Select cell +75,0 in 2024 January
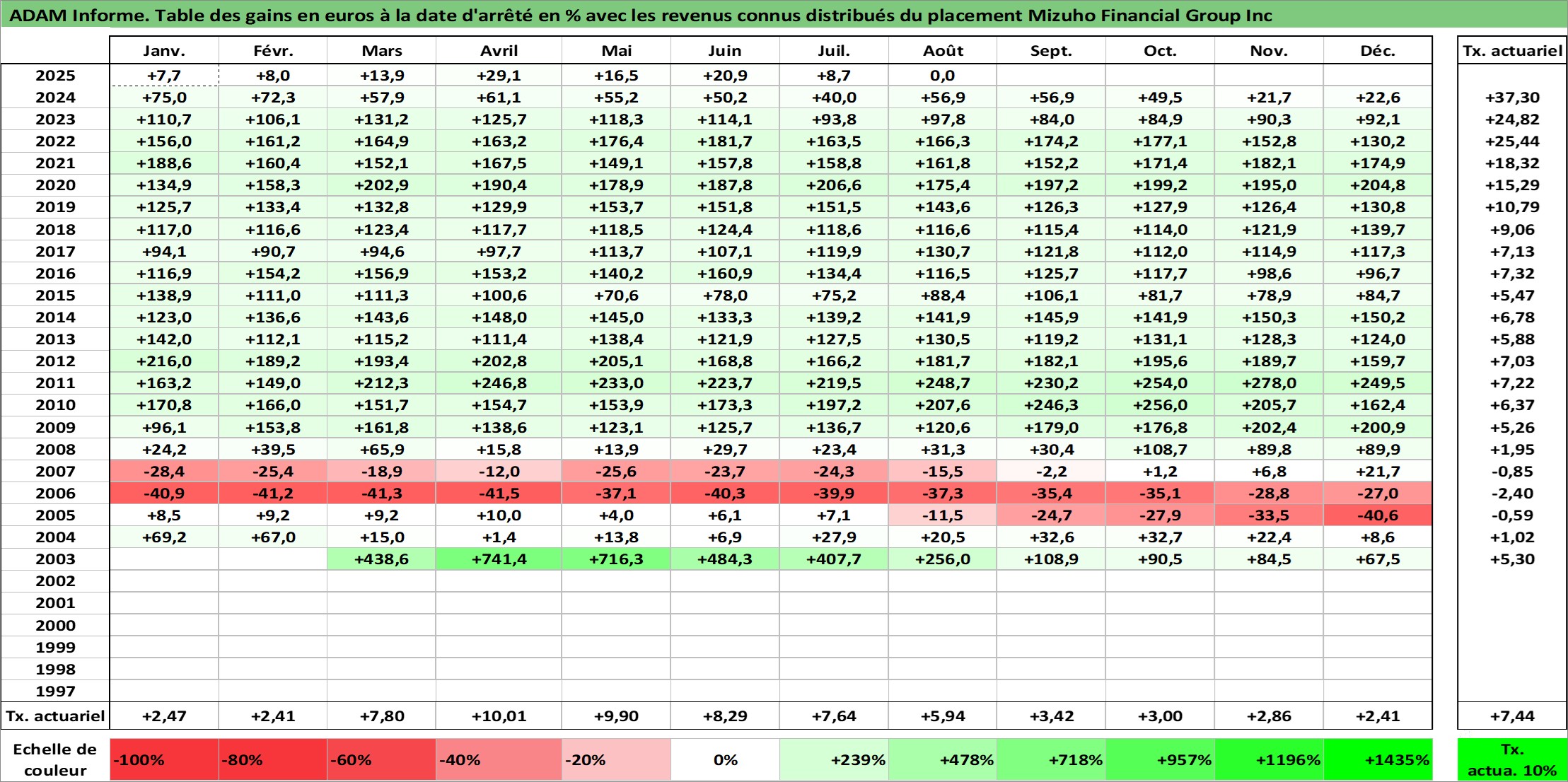This screenshot has height=782, width=1568. (x=164, y=98)
